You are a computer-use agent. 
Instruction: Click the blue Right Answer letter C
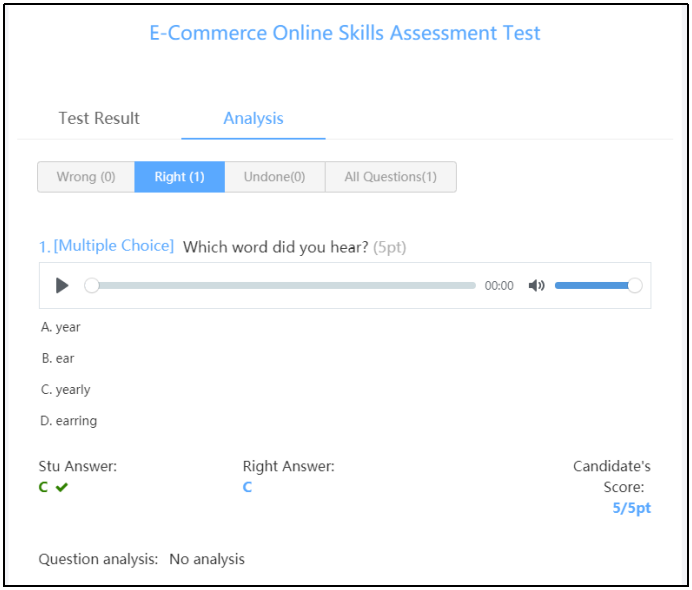point(247,487)
